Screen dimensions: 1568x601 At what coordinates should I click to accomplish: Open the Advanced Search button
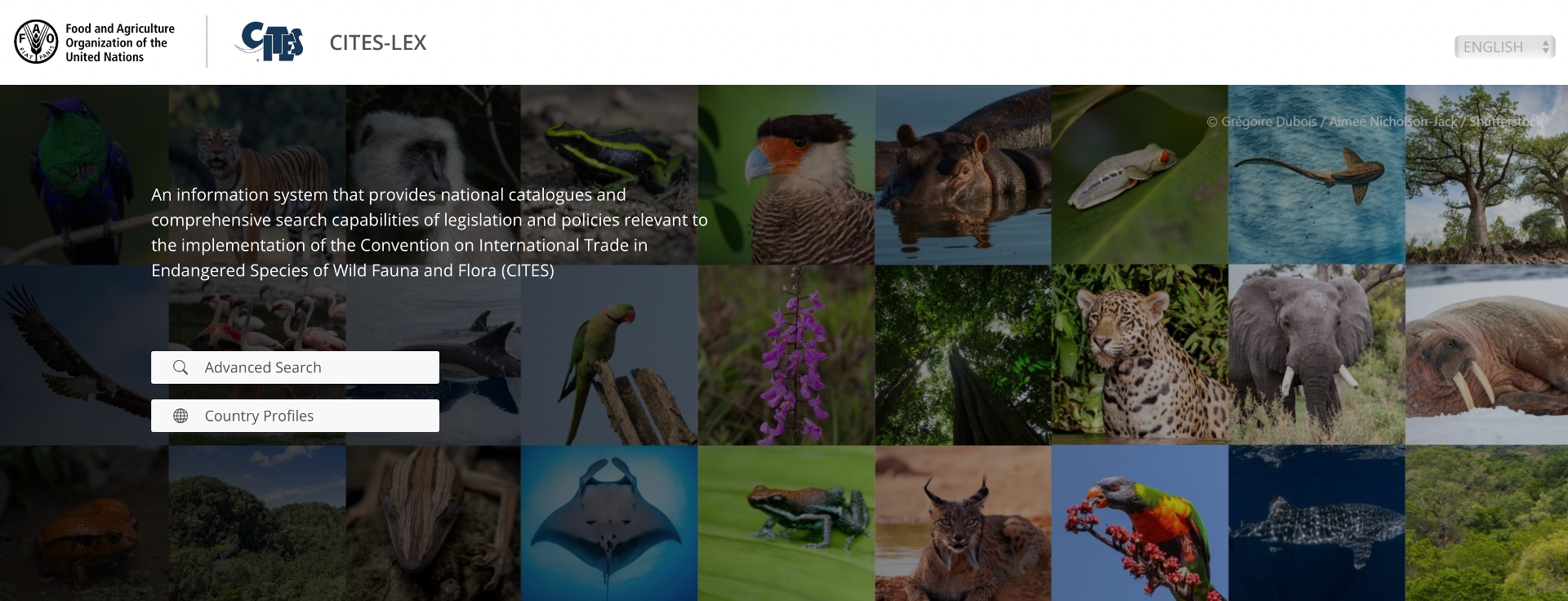[x=295, y=367]
